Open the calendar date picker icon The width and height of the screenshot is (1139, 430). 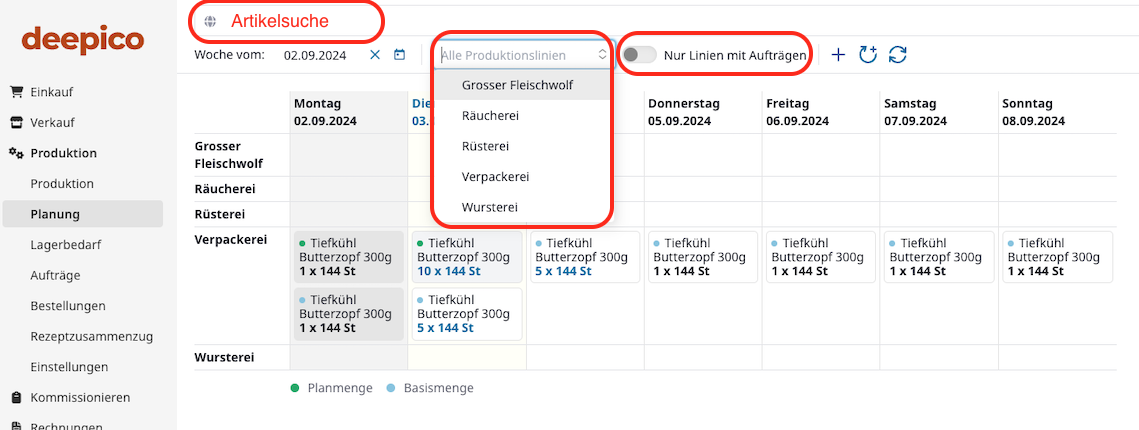[399, 55]
